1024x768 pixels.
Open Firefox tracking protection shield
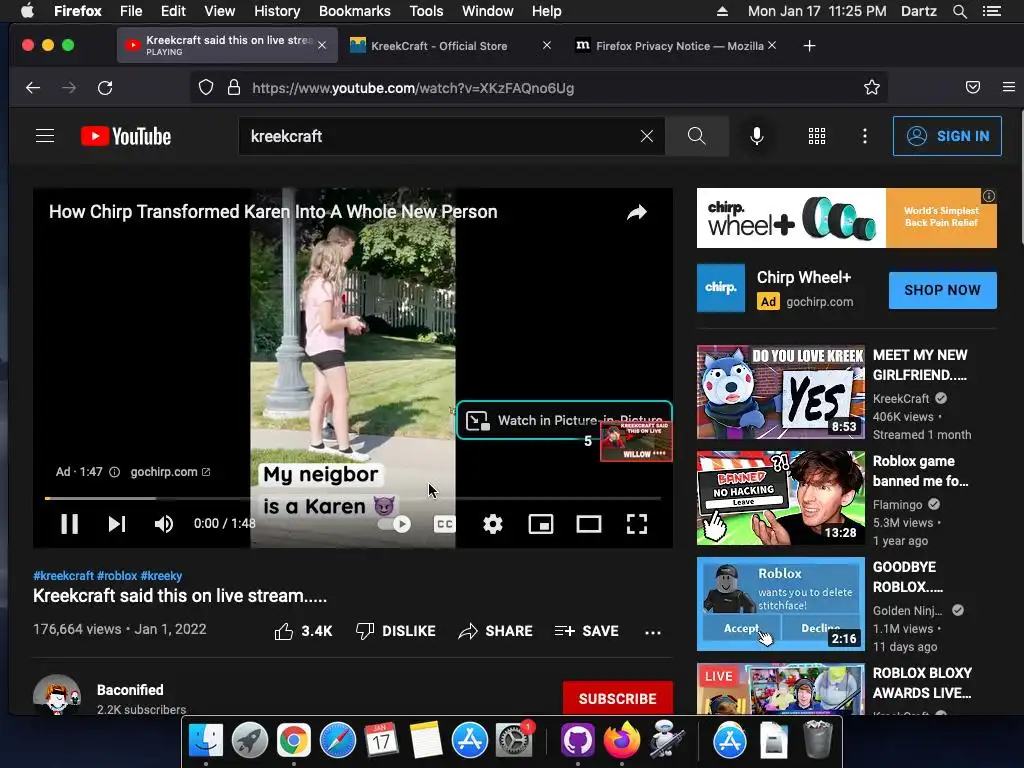[206, 88]
